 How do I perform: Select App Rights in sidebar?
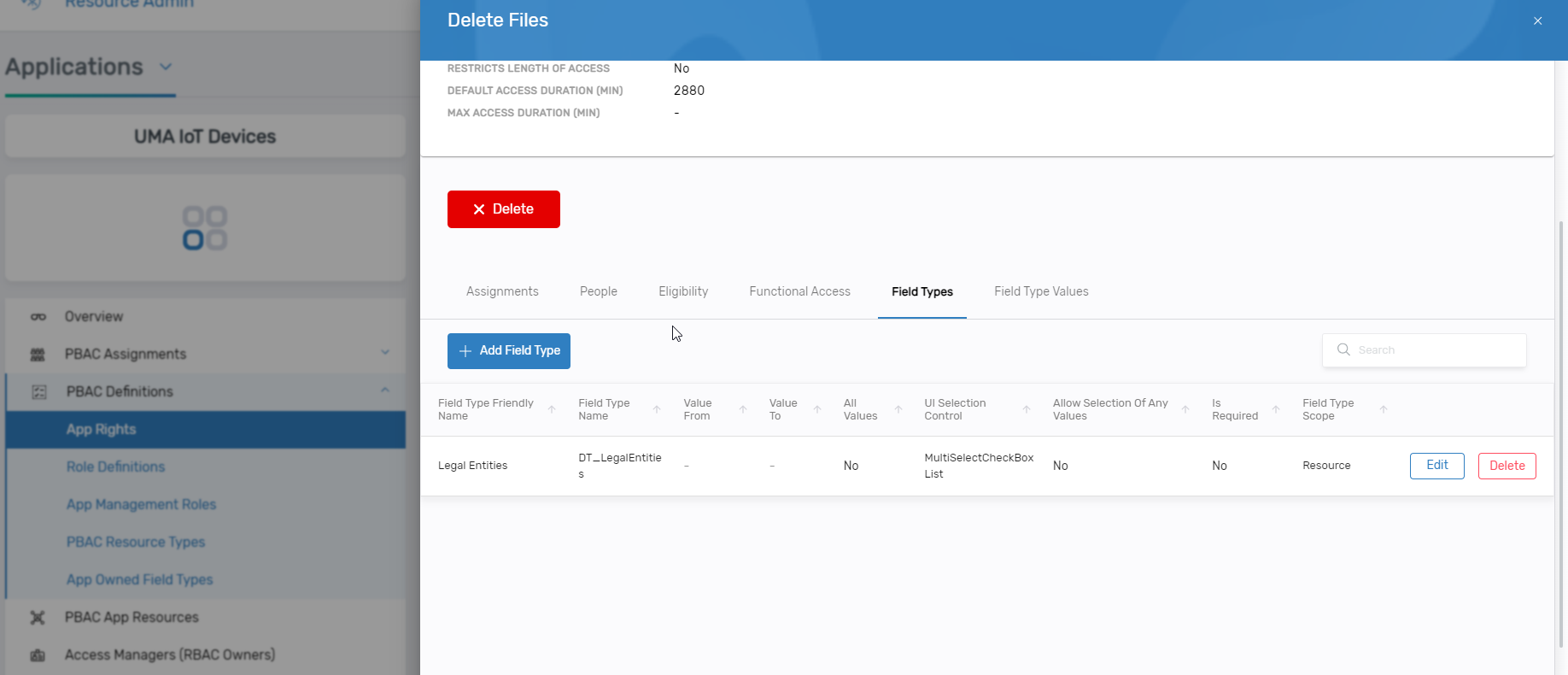coord(205,430)
